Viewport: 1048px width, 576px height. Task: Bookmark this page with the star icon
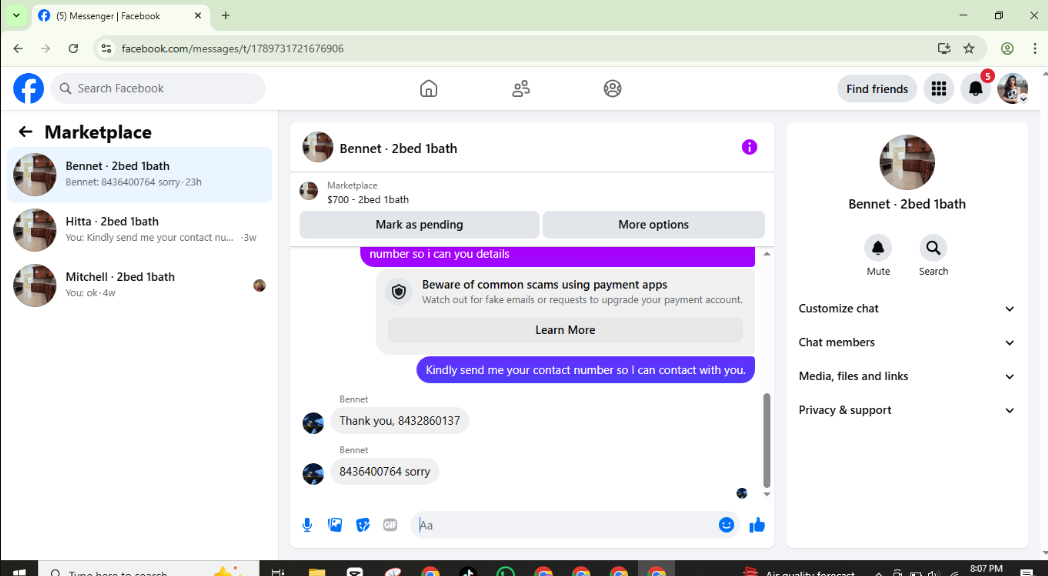coord(968,48)
